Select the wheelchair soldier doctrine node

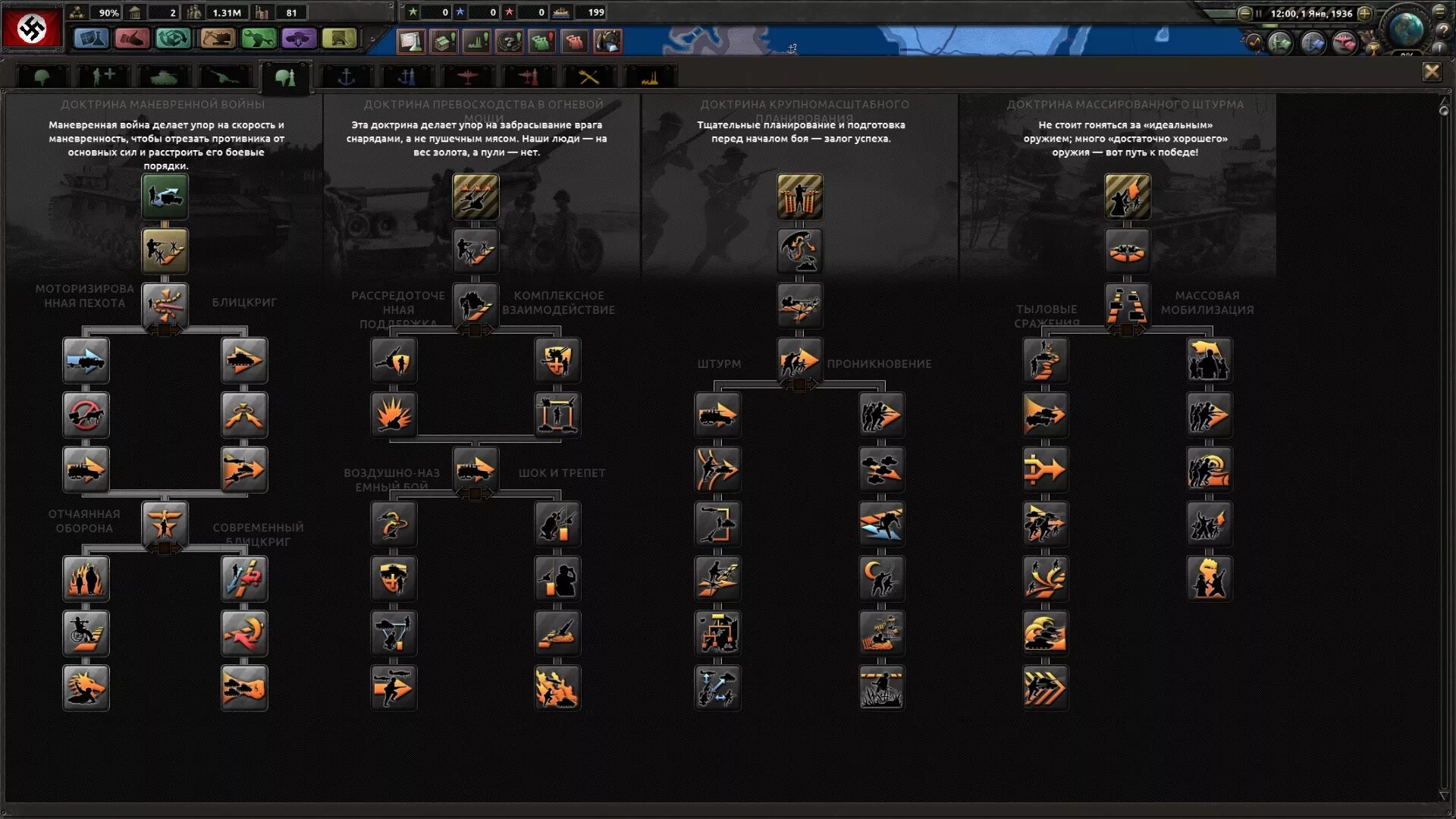tap(86, 633)
